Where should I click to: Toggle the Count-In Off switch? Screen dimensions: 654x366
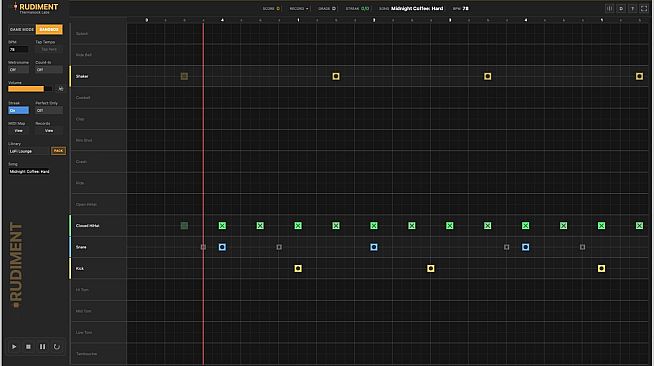tap(49, 70)
